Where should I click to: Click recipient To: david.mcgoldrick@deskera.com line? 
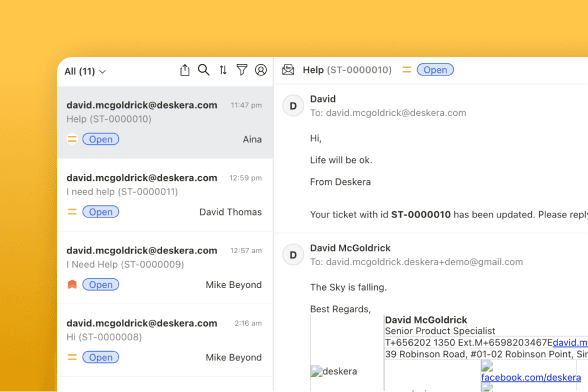[x=388, y=113]
